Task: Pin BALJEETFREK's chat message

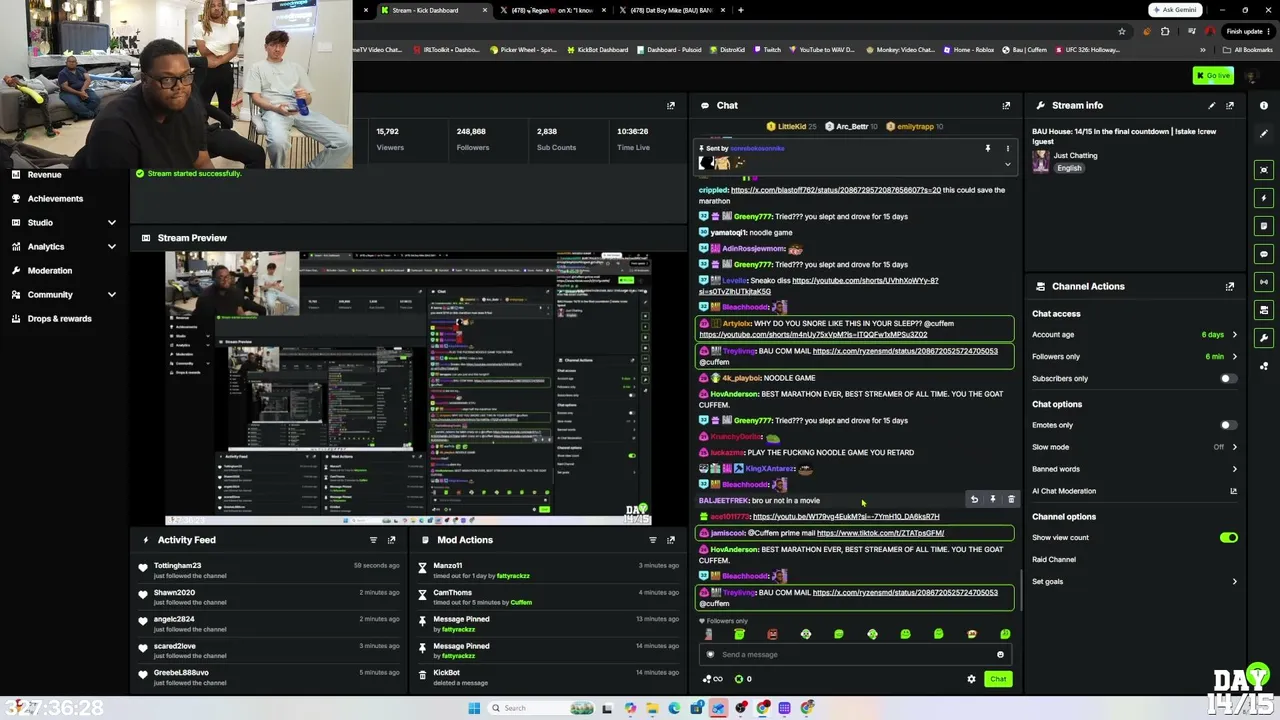Action: (x=993, y=499)
